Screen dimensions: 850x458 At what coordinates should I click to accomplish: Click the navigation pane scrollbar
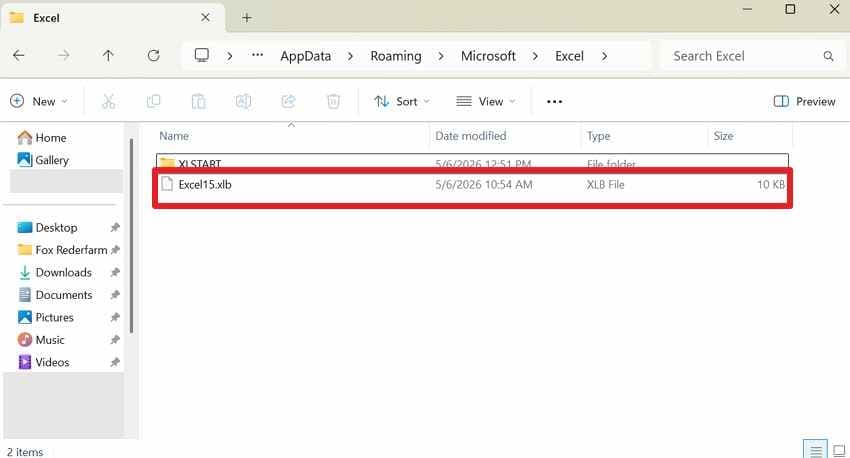click(x=131, y=236)
